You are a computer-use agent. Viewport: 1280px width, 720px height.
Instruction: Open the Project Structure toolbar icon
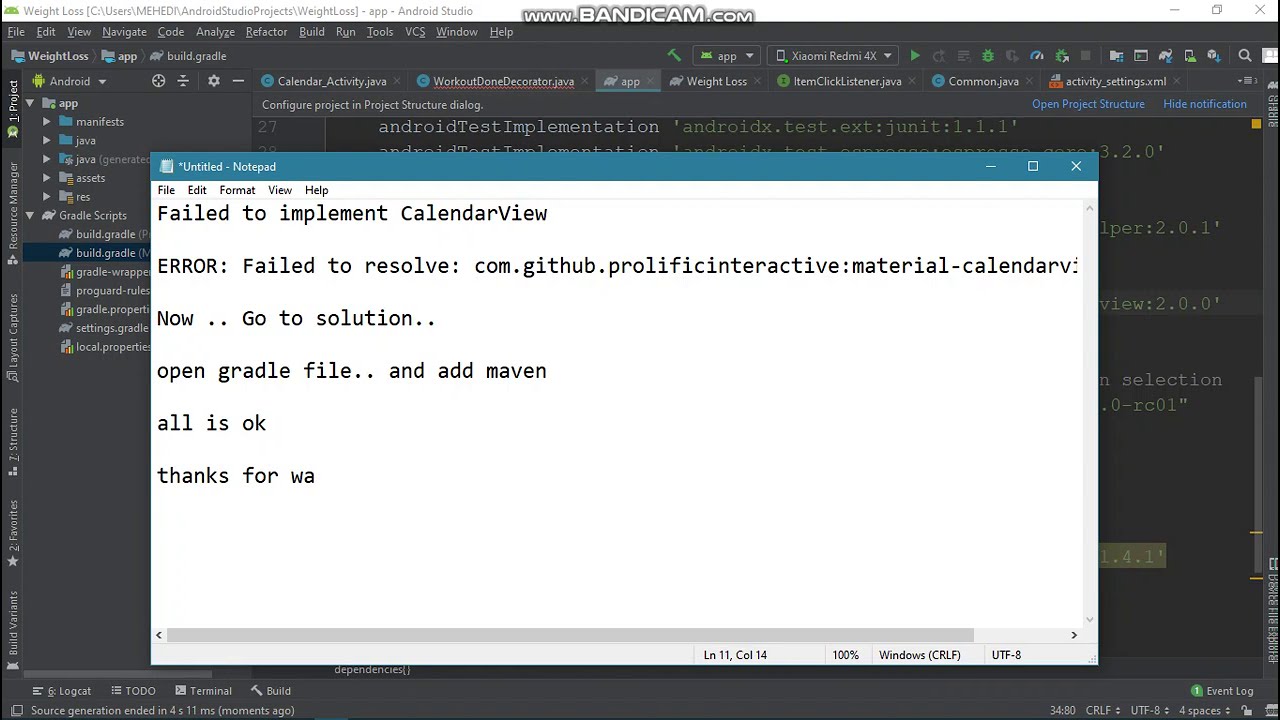(1116, 56)
